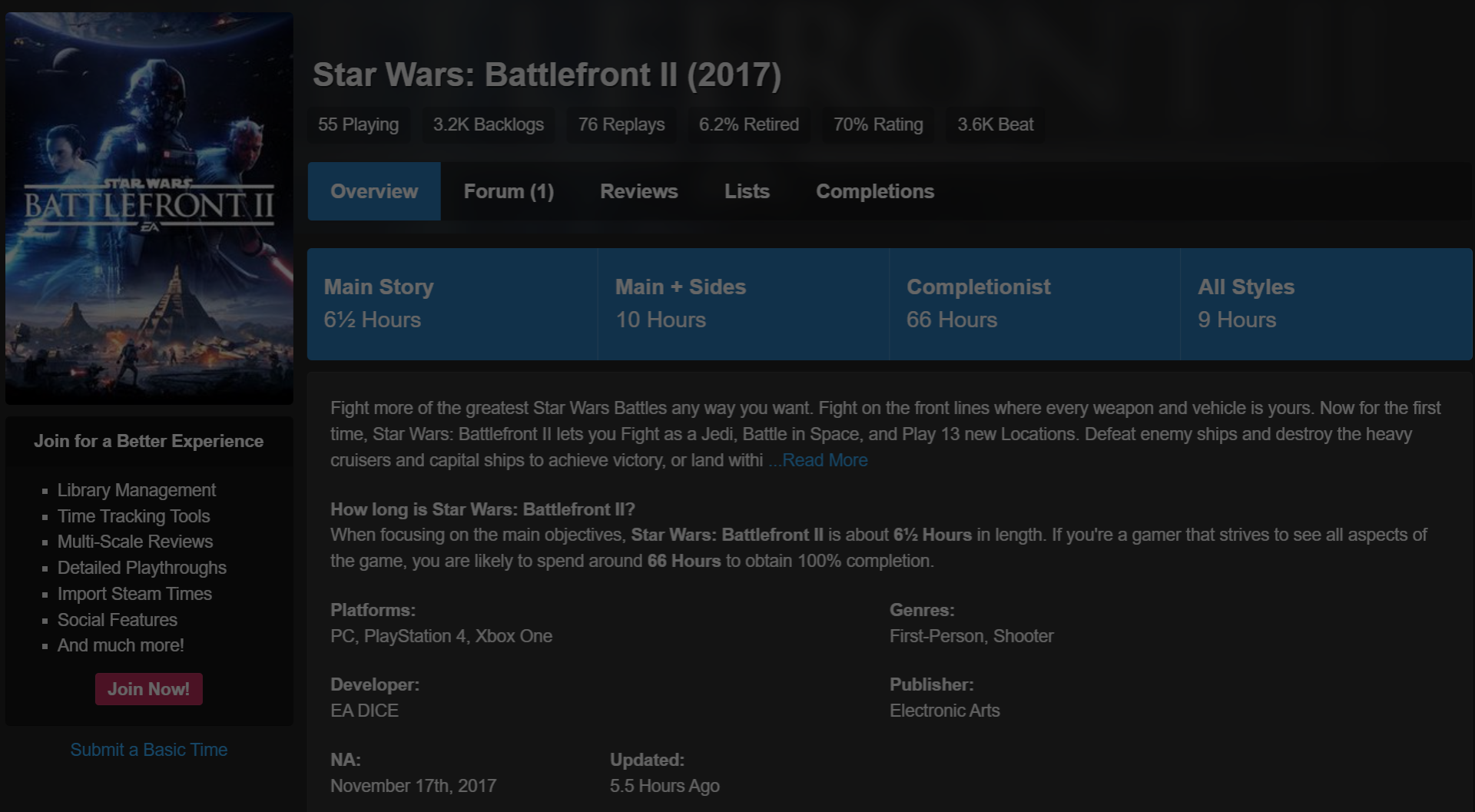1475x812 pixels.
Task: Click the platforms text PC, PlayStation 4, Xbox One
Action: pos(442,636)
